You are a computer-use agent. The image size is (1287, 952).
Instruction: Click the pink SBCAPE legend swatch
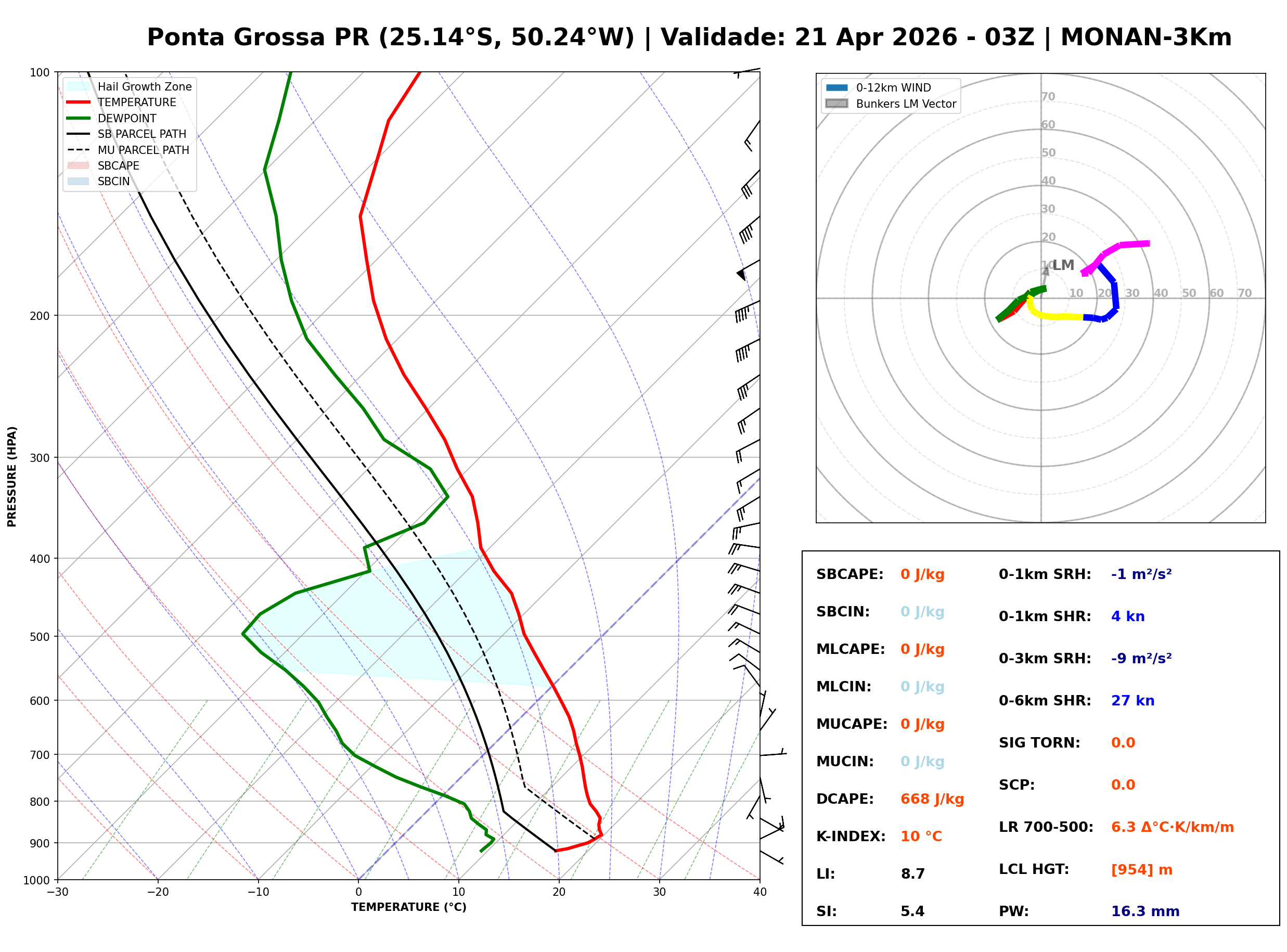(x=79, y=166)
